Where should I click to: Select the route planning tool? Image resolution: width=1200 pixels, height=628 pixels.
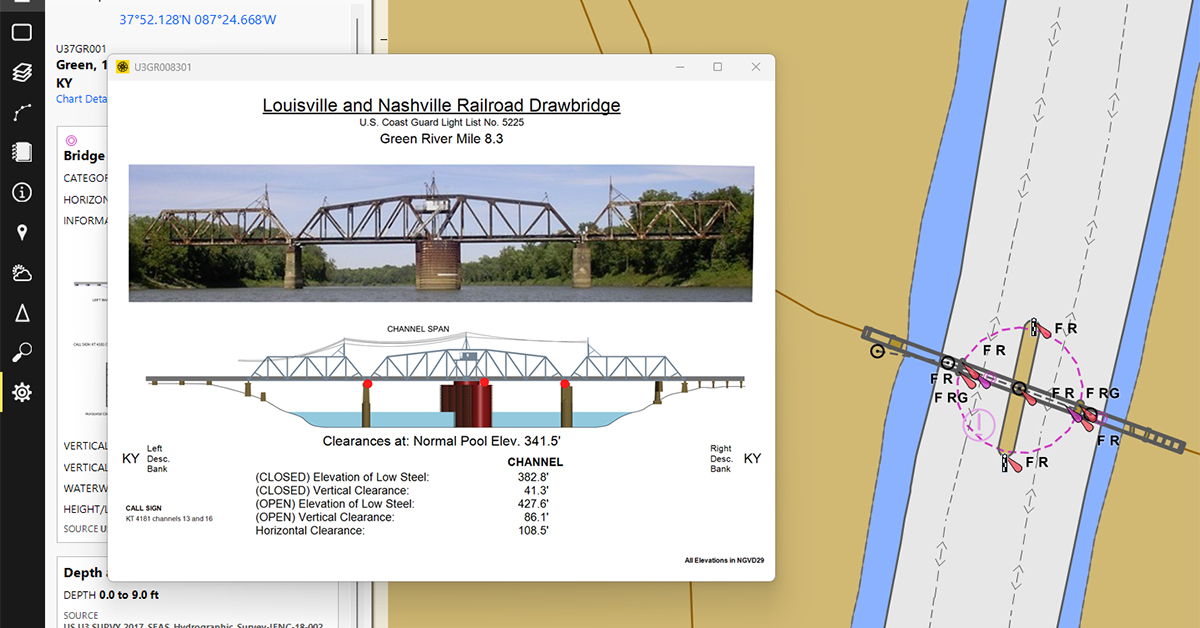[x=22, y=112]
